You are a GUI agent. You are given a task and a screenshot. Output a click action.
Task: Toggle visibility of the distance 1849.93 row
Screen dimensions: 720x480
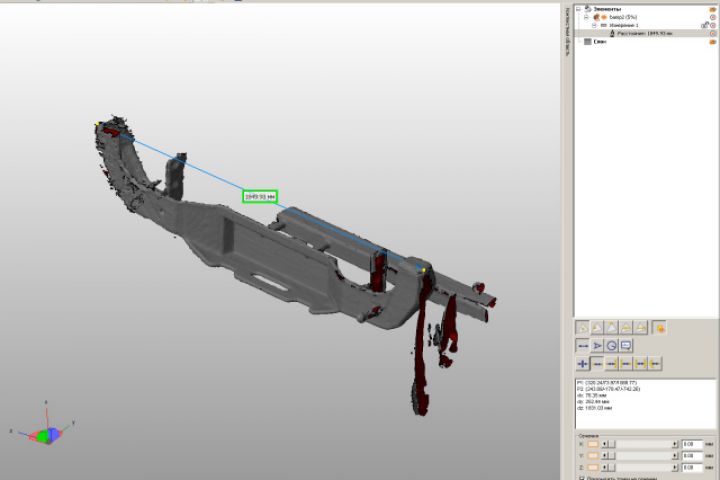tap(713, 34)
